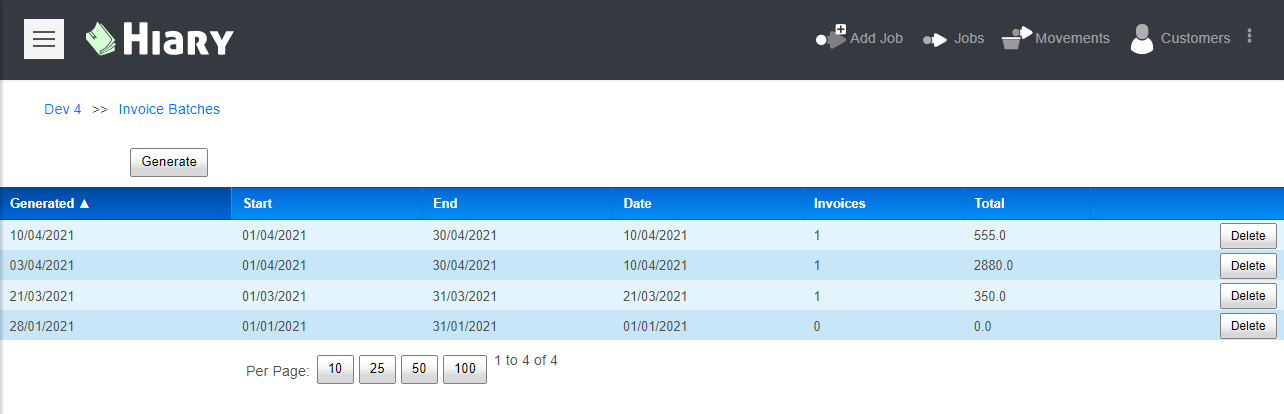
Task: Open the vertical dots overflow menu
Action: coord(1249,36)
